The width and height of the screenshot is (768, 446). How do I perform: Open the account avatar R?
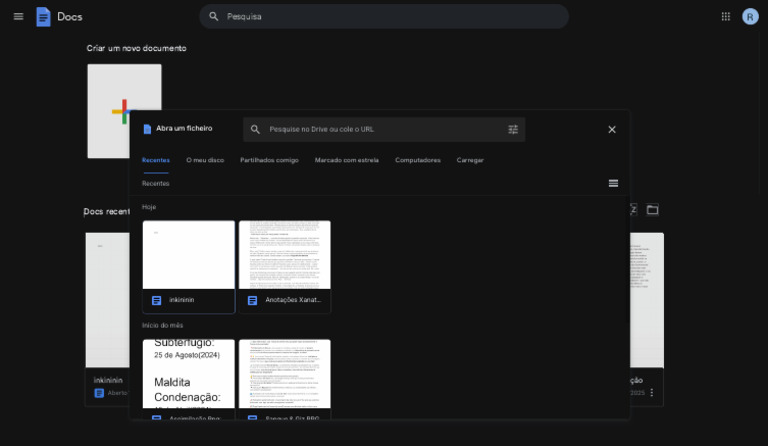pyautogui.click(x=750, y=17)
